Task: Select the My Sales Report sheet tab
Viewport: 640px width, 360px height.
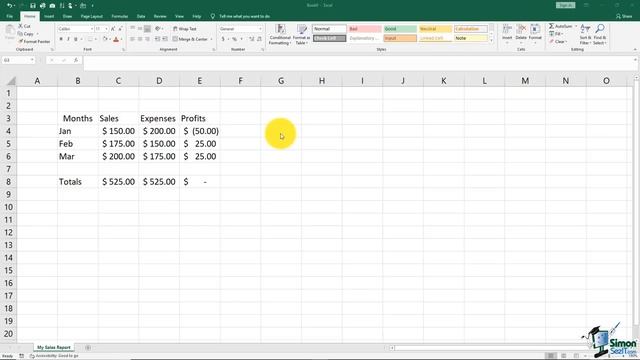Action: tap(54, 348)
